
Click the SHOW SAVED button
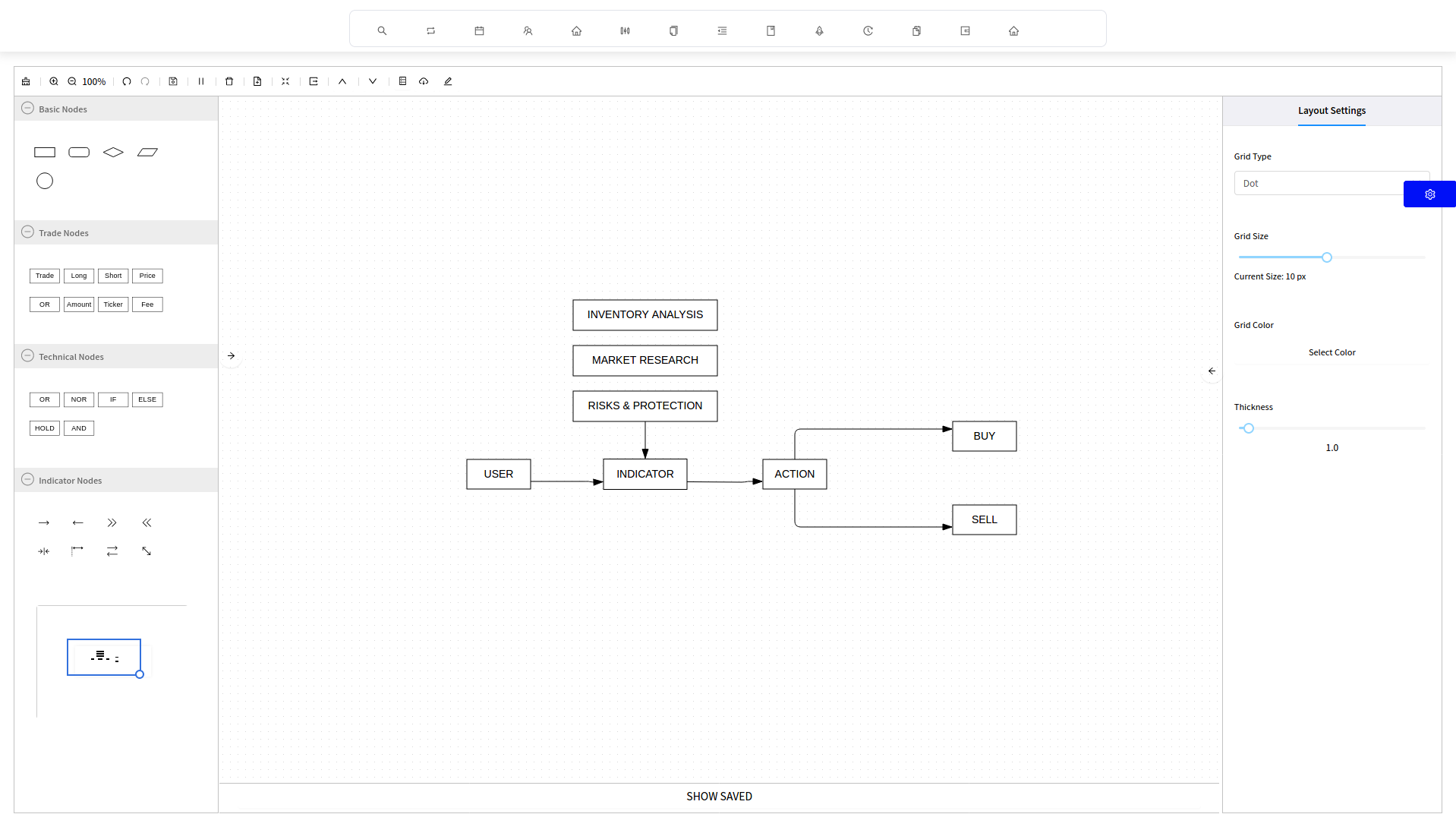[719, 797]
